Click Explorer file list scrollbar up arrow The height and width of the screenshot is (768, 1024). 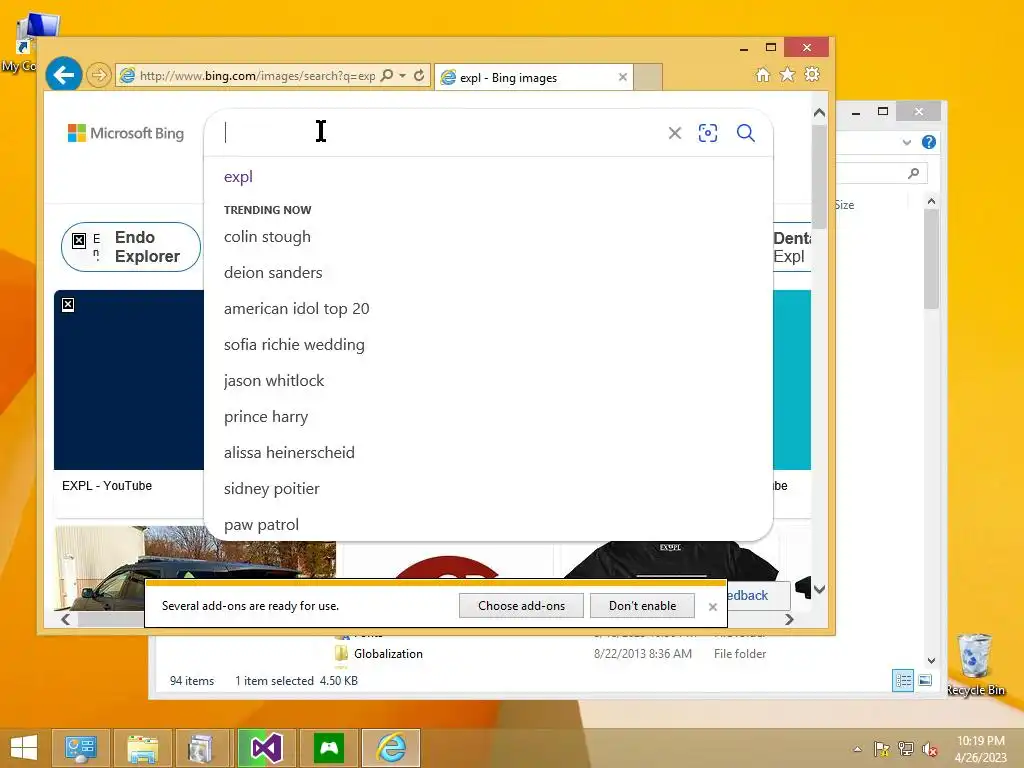pyautogui.click(x=931, y=201)
